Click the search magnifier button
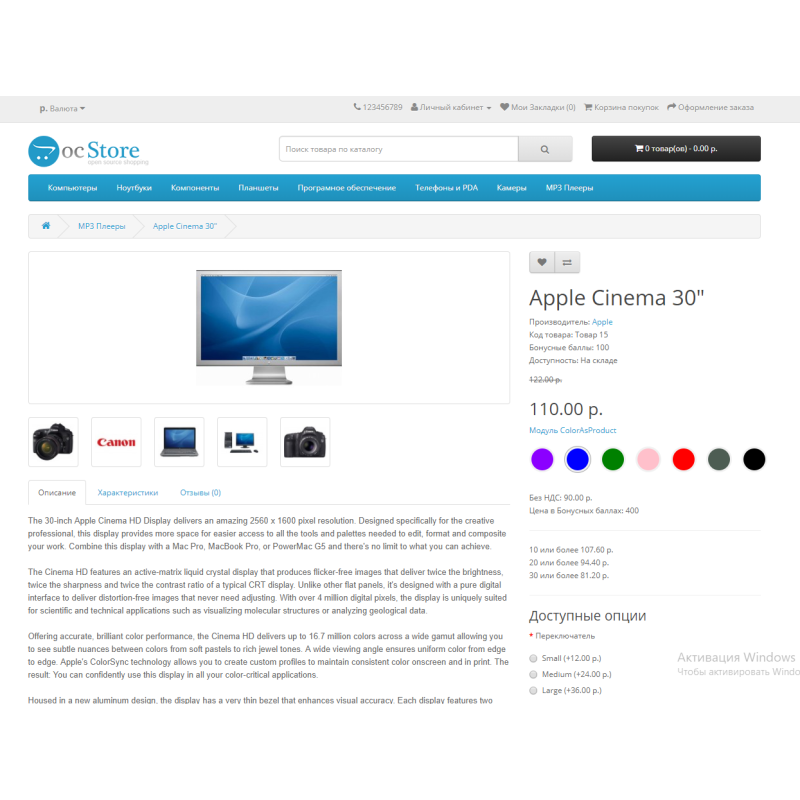The width and height of the screenshot is (800, 800). 545,149
